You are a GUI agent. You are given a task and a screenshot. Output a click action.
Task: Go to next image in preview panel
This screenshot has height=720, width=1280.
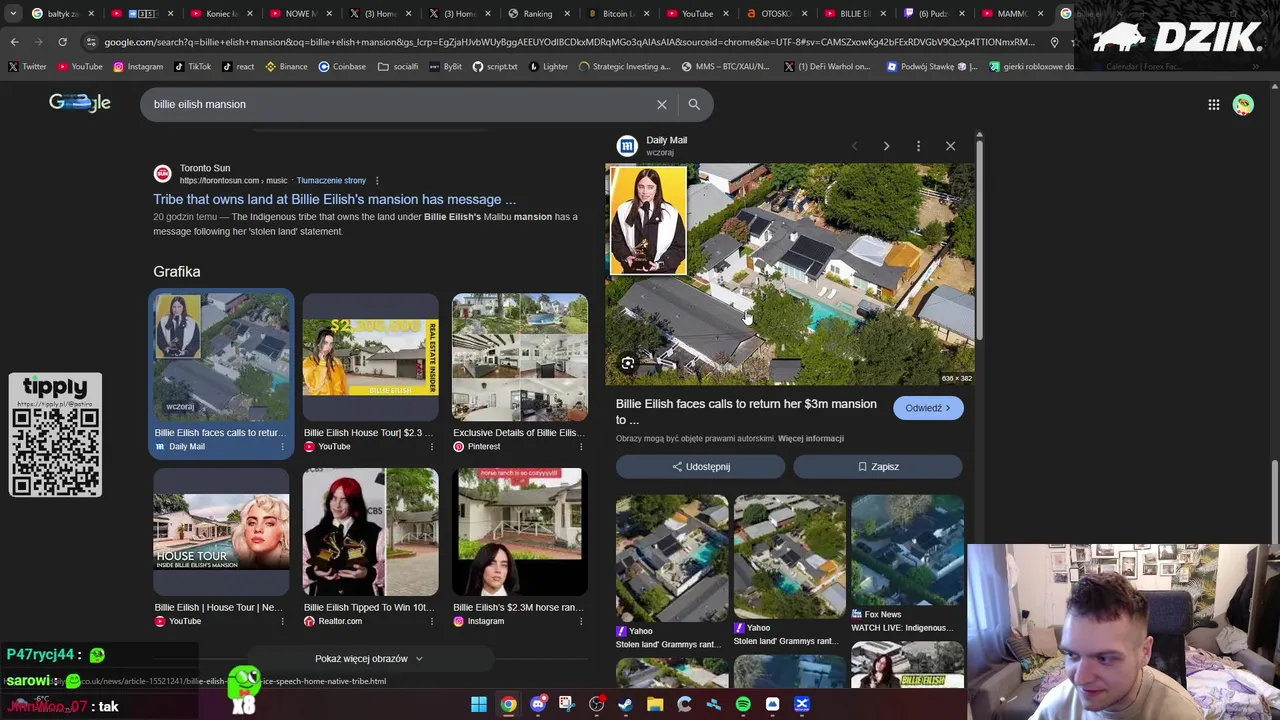click(x=886, y=146)
